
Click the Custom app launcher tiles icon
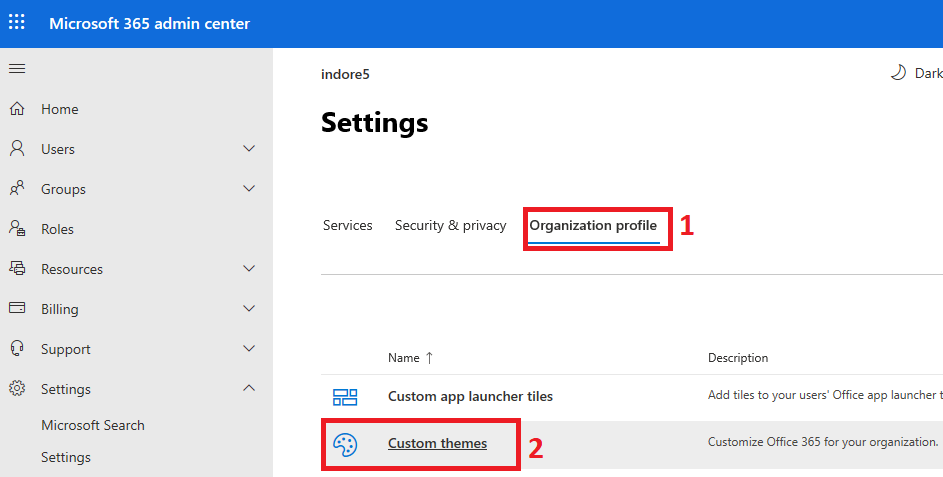(345, 397)
